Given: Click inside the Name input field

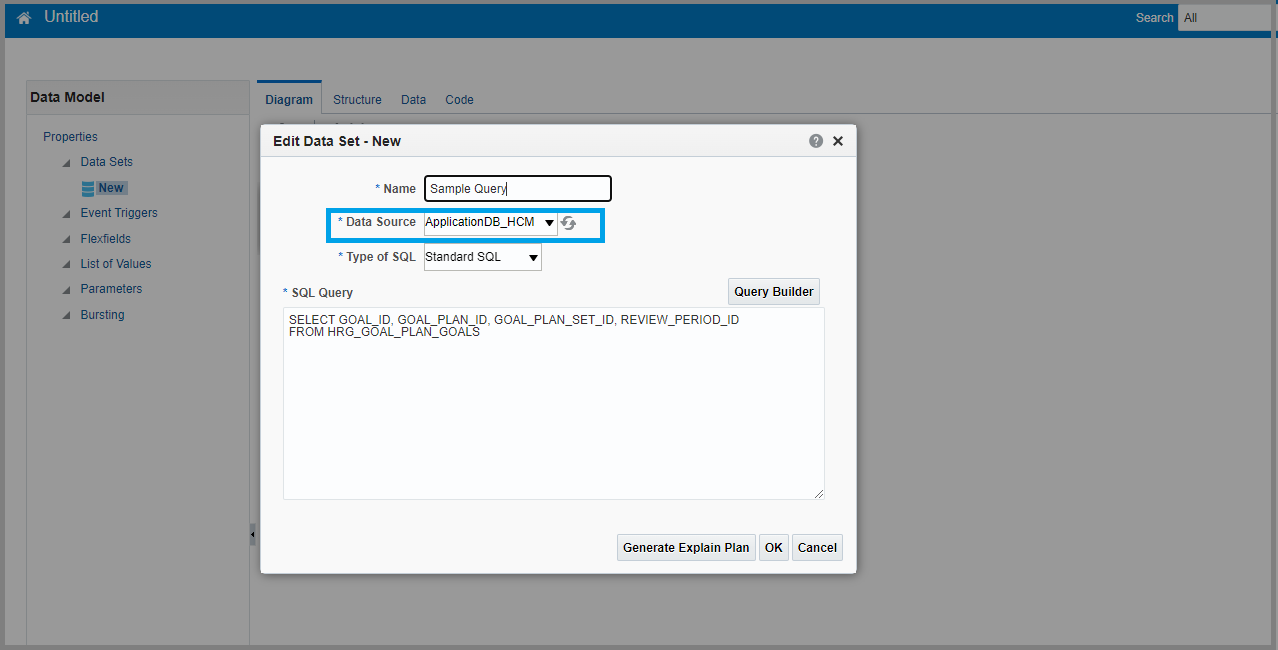Looking at the screenshot, I should (x=517, y=188).
